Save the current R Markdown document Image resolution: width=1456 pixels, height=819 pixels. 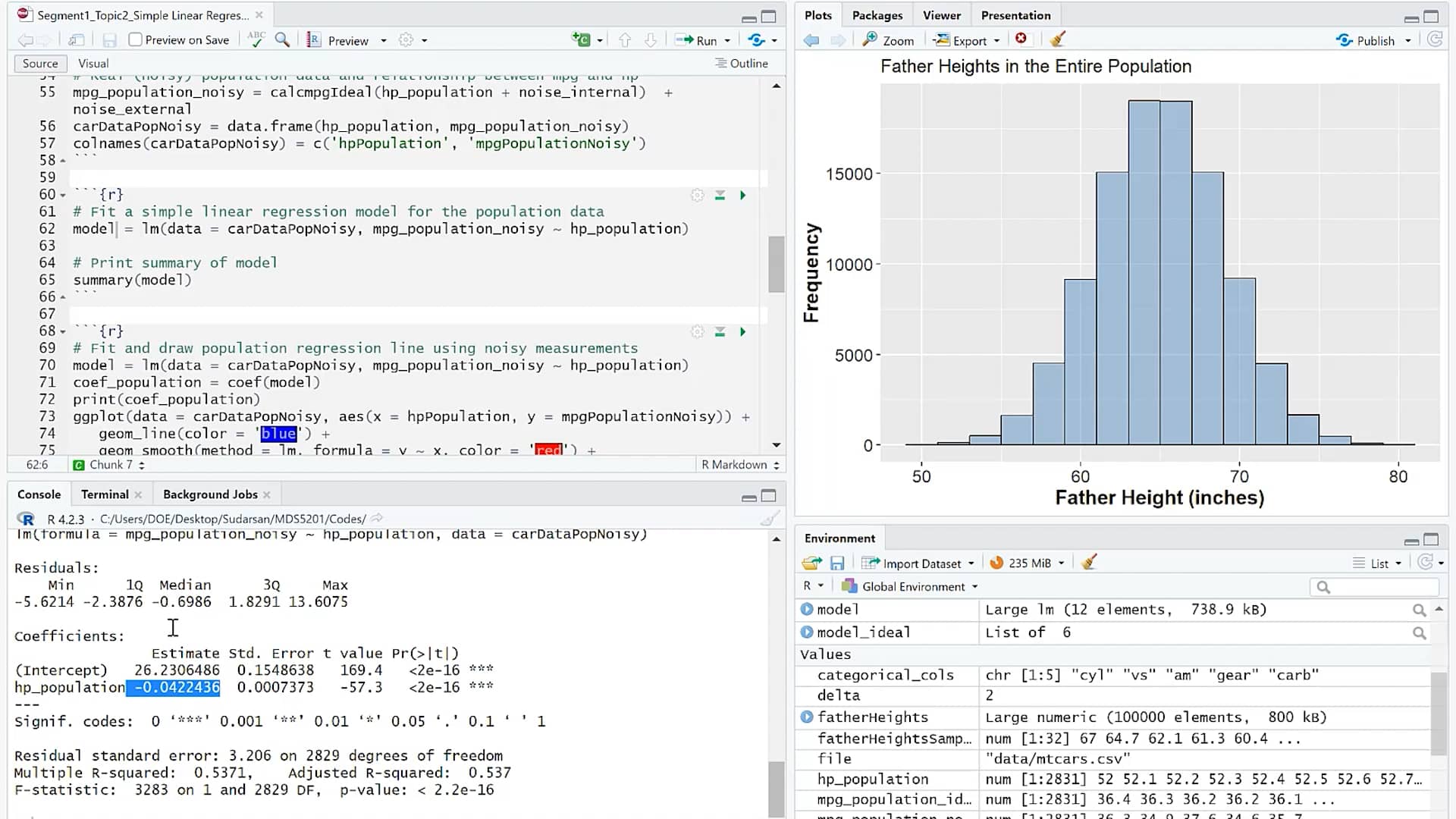pyautogui.click(x=109, y=40)
